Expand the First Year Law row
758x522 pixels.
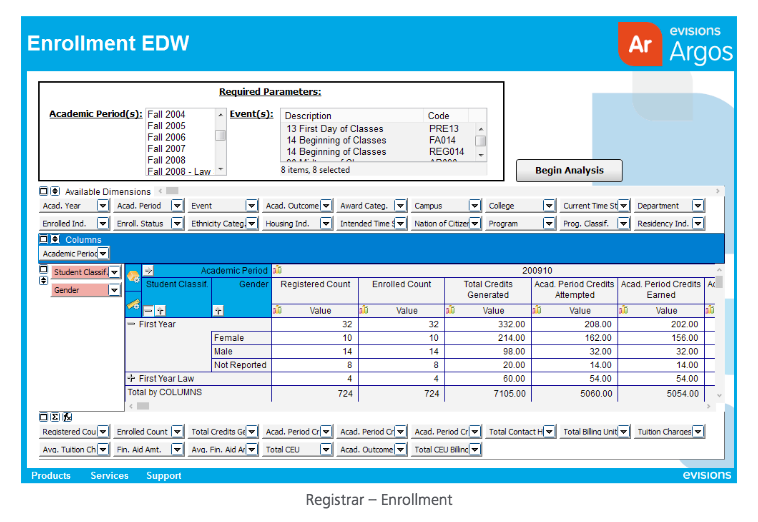tap(131, 378)
